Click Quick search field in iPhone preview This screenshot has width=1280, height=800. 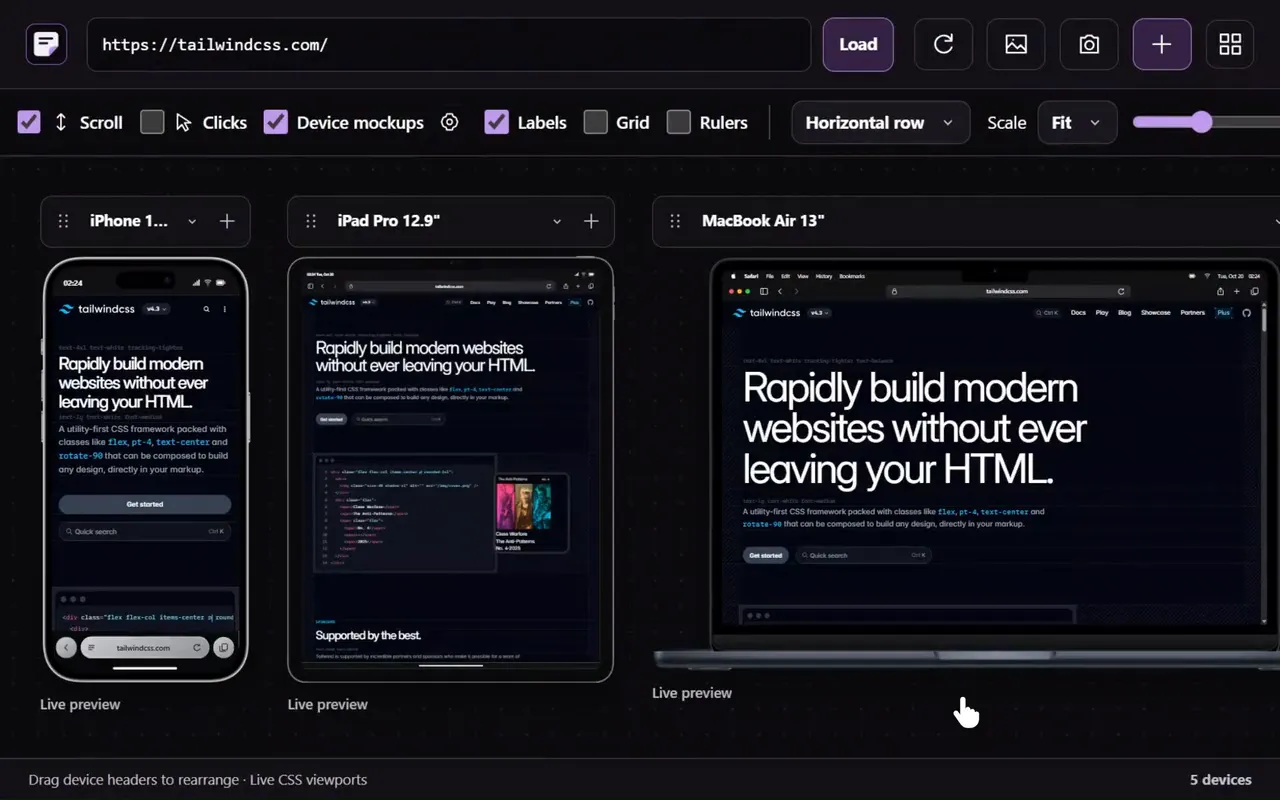tap(145, 531)
